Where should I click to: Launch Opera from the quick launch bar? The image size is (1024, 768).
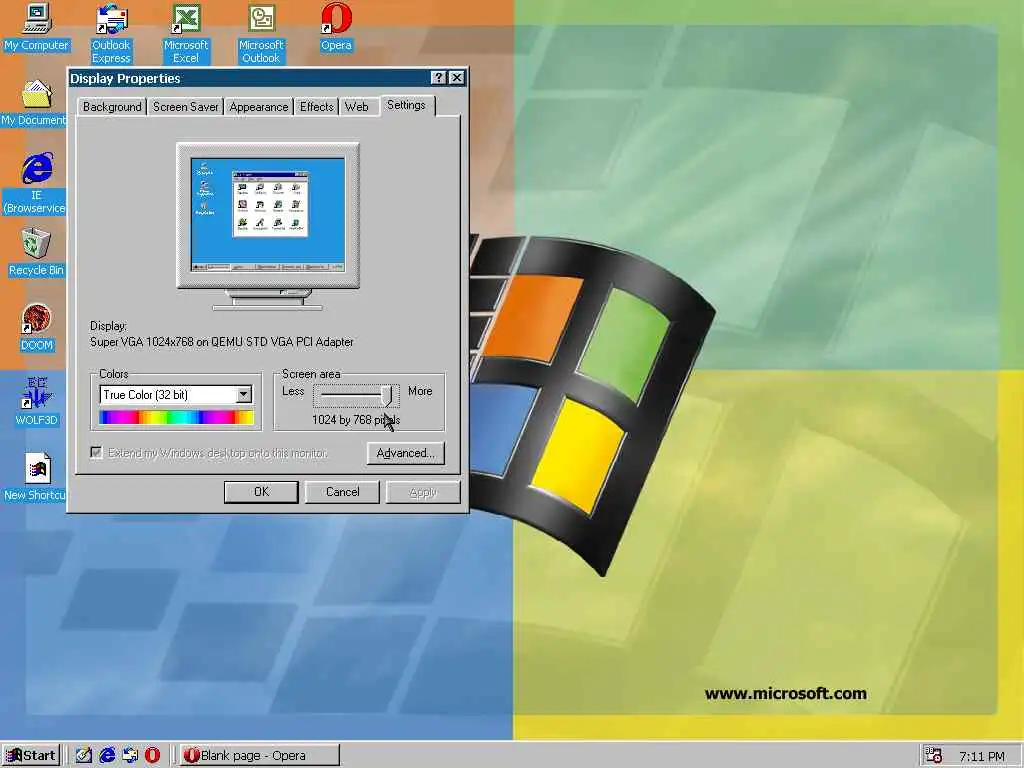coord(152,755)
